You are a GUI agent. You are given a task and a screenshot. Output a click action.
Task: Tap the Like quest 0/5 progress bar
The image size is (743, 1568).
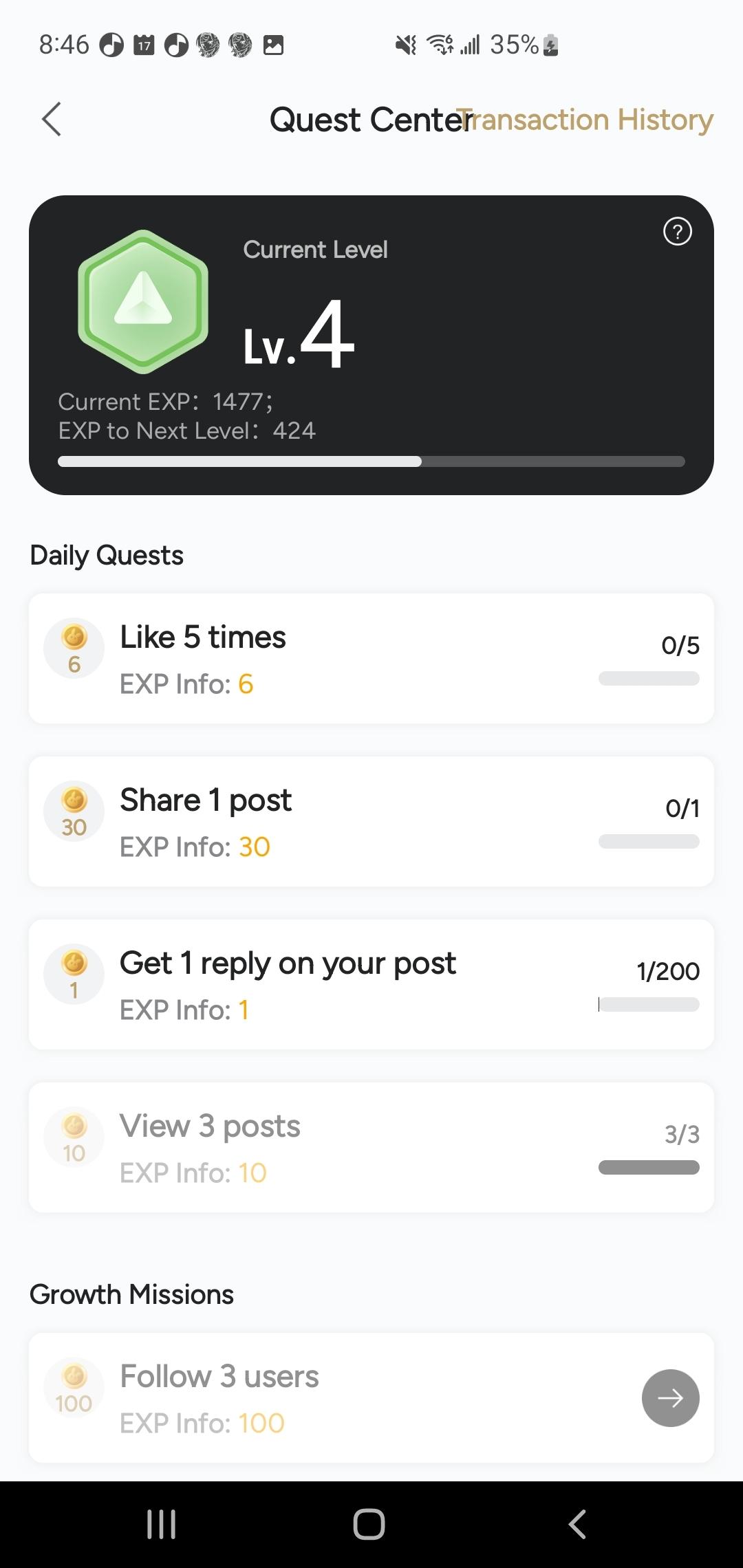pyautogui.click(x=649, y=679)
